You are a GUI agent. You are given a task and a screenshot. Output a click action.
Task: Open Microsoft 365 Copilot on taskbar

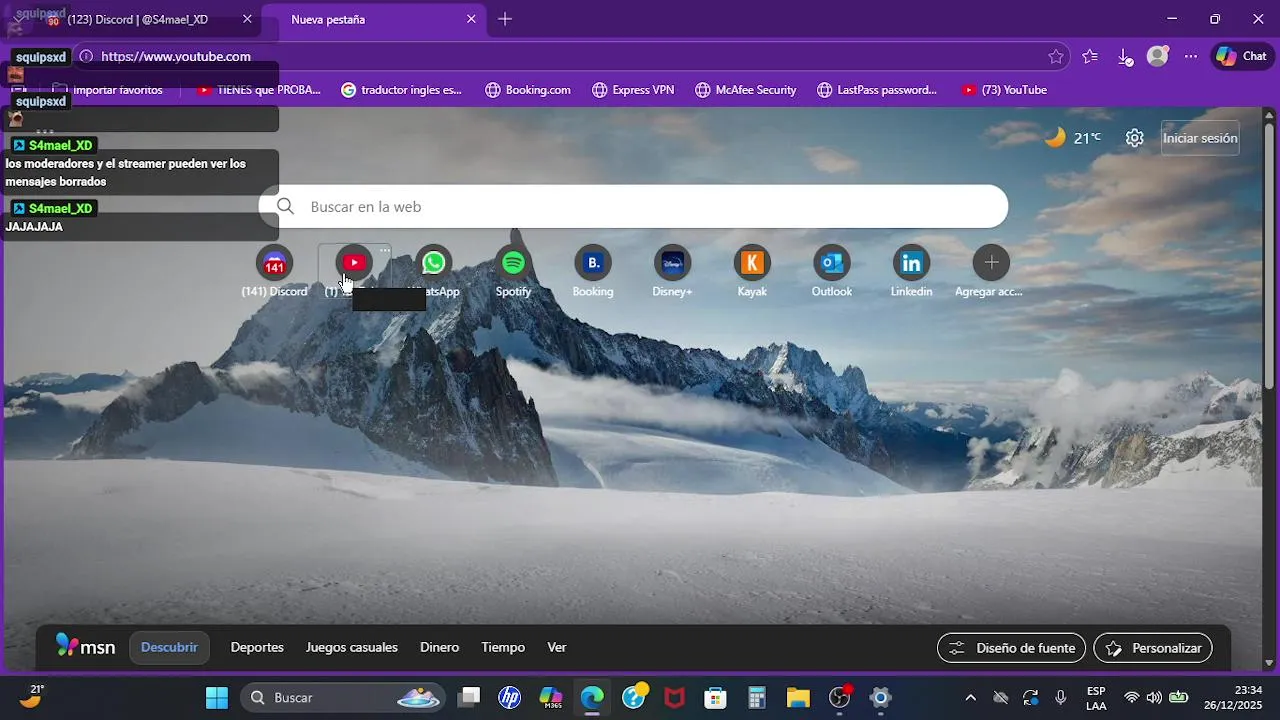(551, 697)
